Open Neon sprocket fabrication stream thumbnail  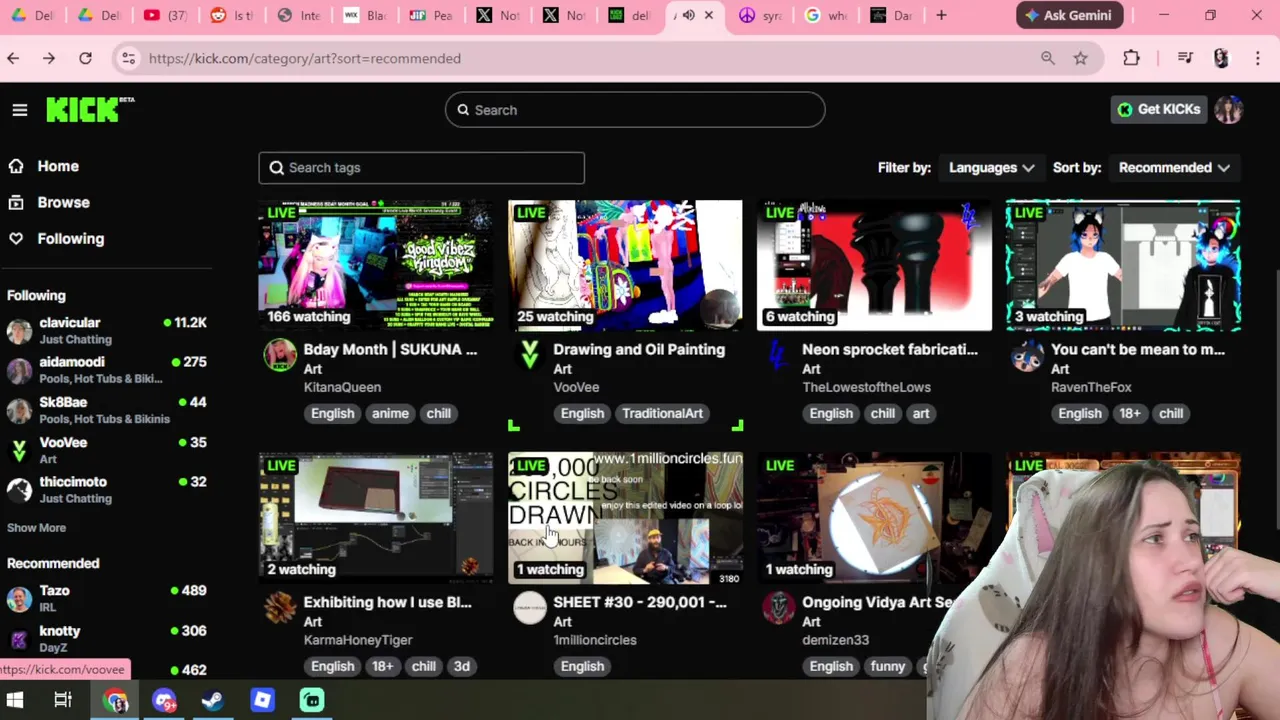tap(874, 265)
